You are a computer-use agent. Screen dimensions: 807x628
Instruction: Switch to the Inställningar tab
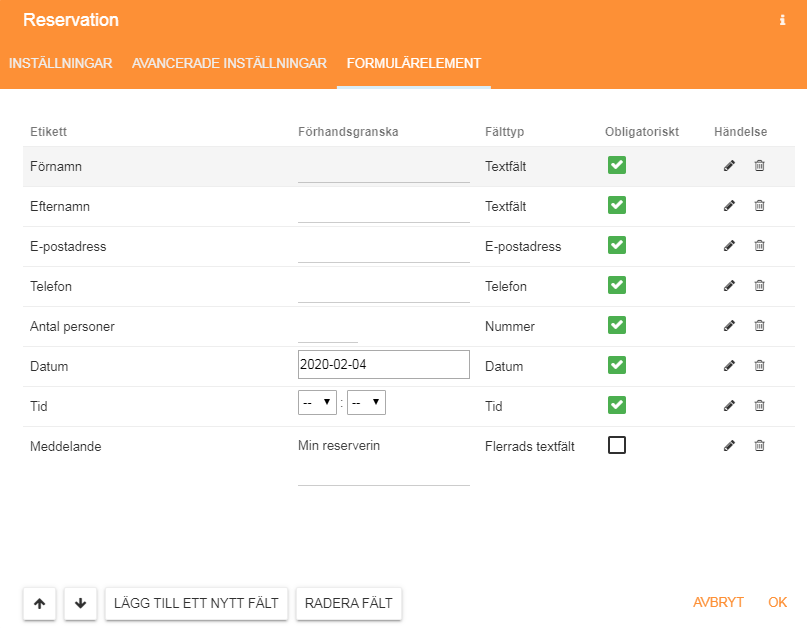coord(61,63)
